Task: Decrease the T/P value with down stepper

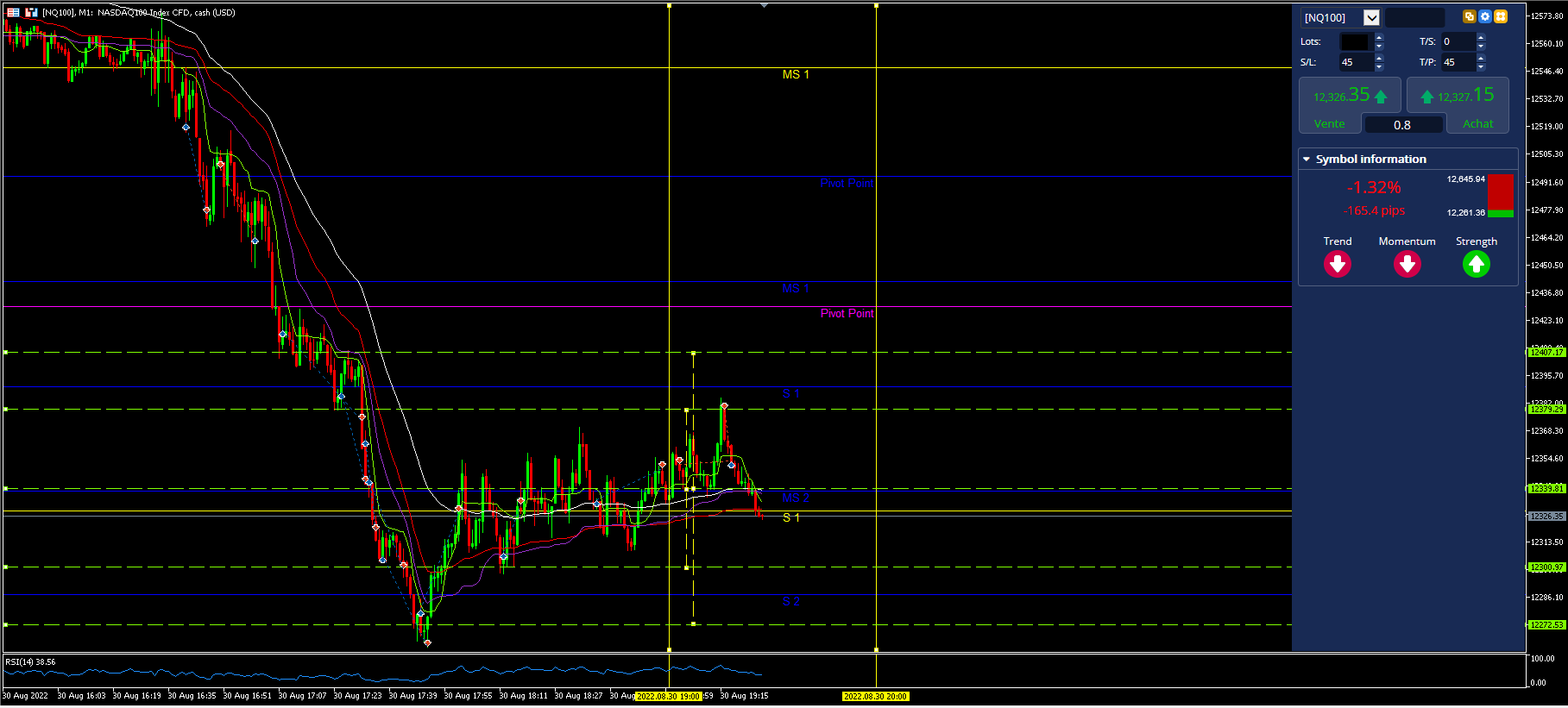Action: (x=1481, y=66)
